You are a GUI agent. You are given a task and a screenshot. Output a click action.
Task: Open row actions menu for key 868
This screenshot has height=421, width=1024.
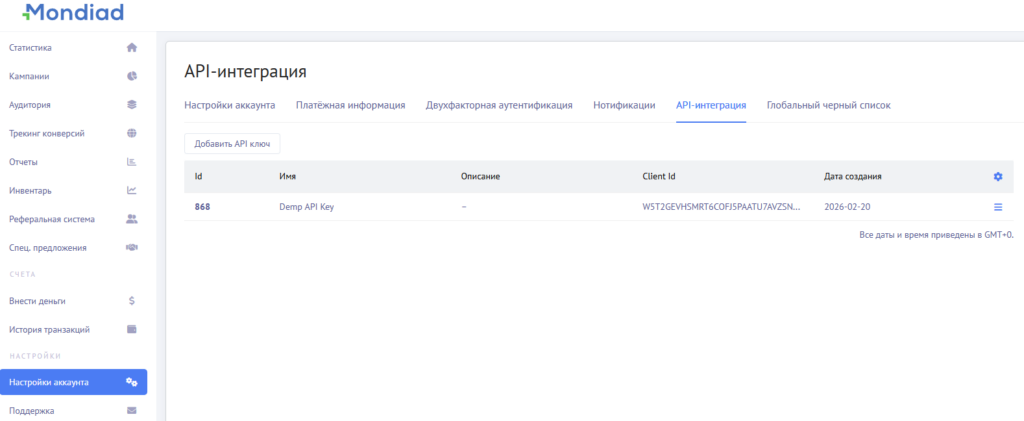[998, 207]
